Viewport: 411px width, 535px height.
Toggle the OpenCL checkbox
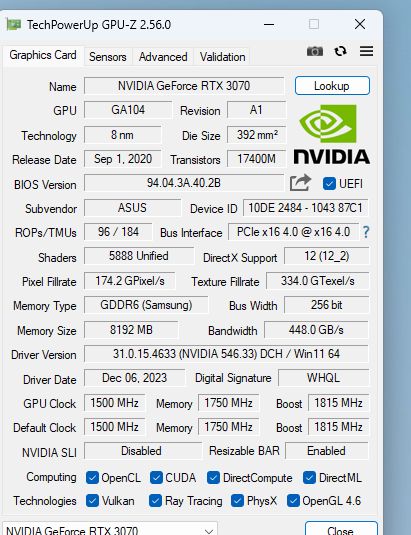pos(92,478)
